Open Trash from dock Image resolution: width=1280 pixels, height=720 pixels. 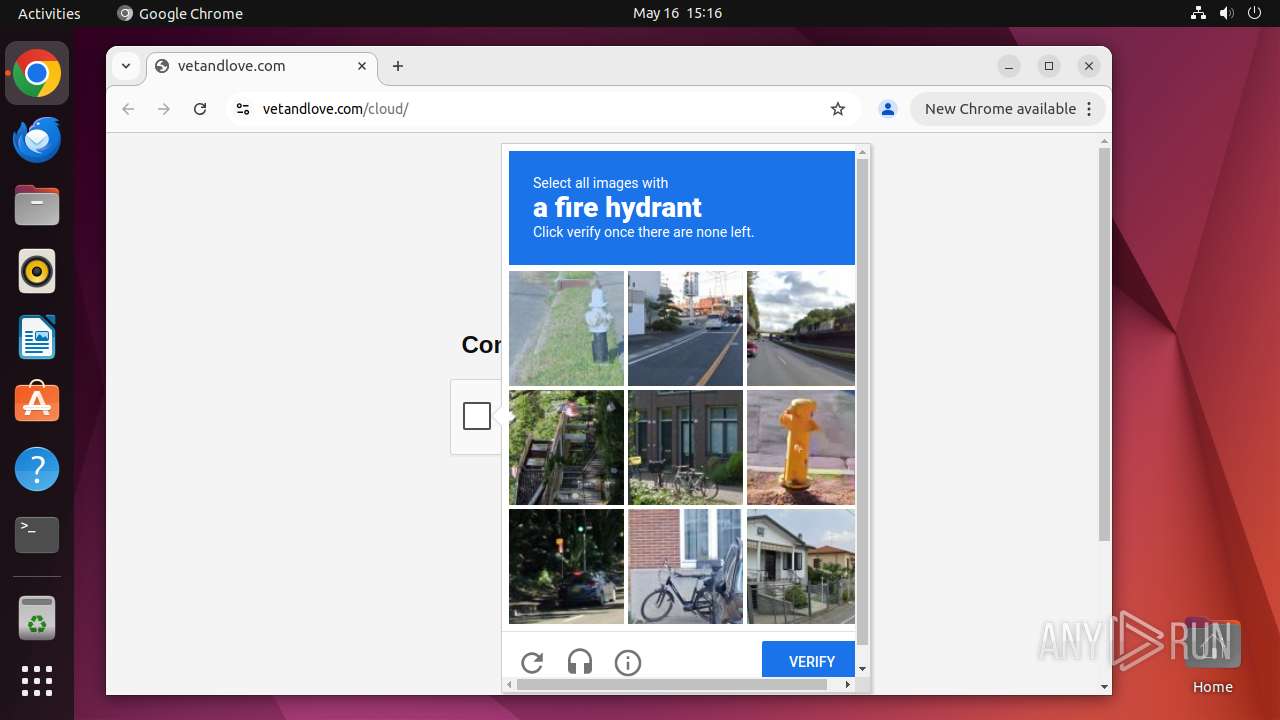point(37,617)
